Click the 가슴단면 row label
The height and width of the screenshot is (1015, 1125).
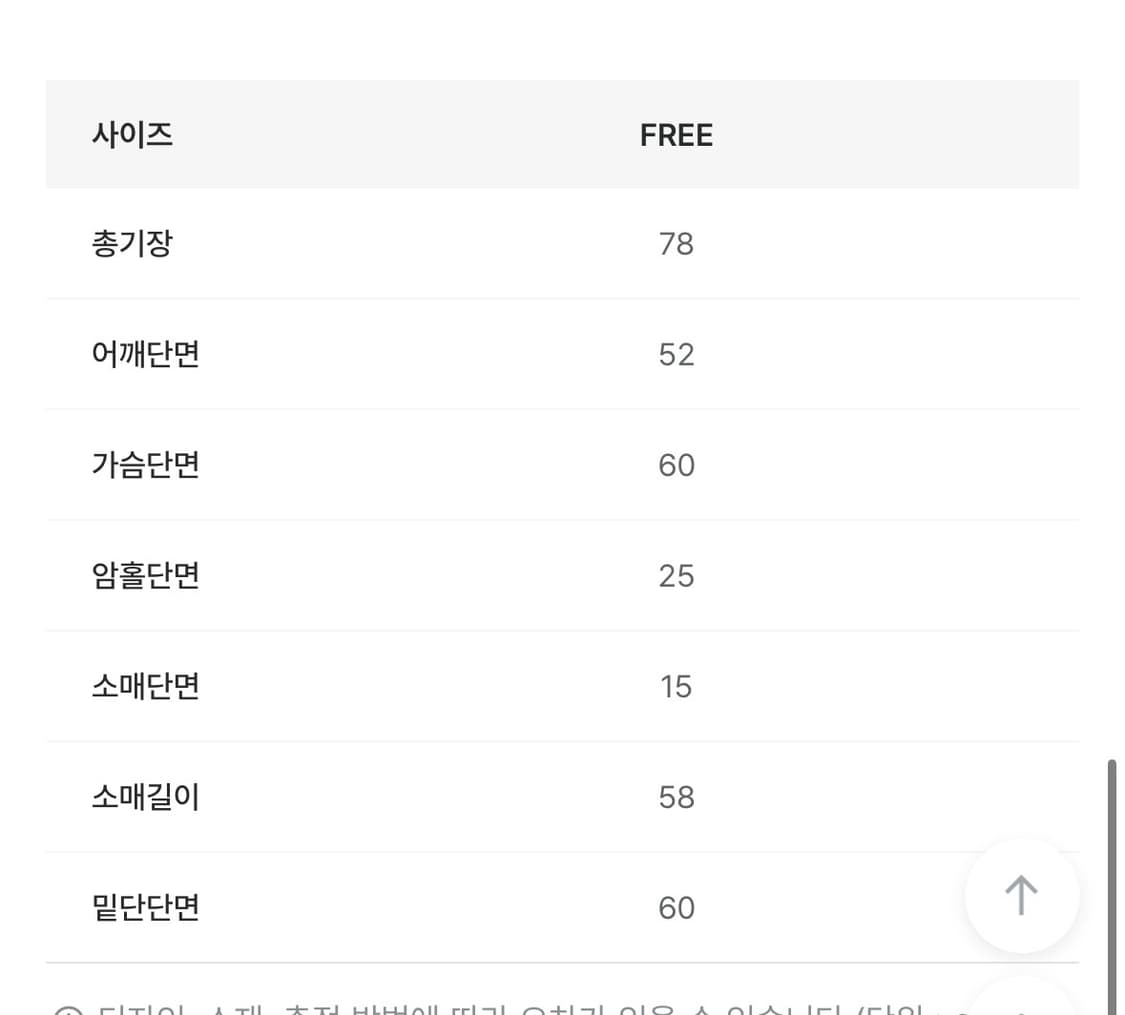(144, 464)
